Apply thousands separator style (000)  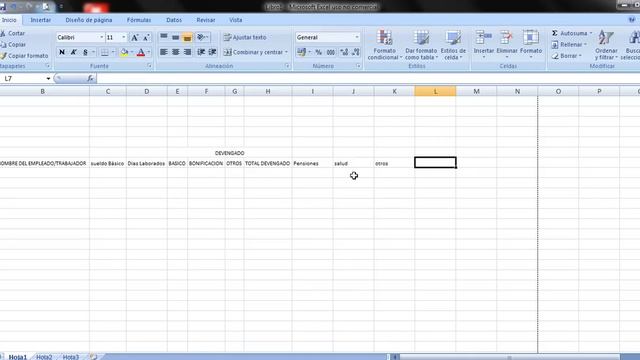(x=331, y=52)
